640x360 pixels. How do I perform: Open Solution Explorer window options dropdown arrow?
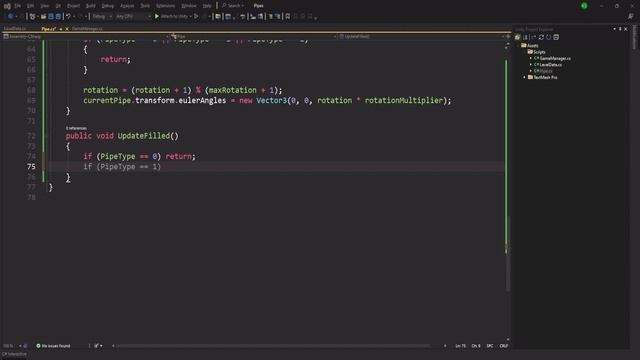coord(614,29)
